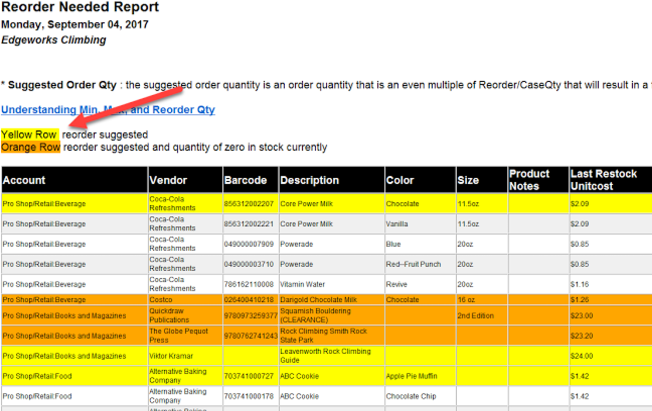
Task: Select barcode 9780762741243
Action: (x=250, y=336)
